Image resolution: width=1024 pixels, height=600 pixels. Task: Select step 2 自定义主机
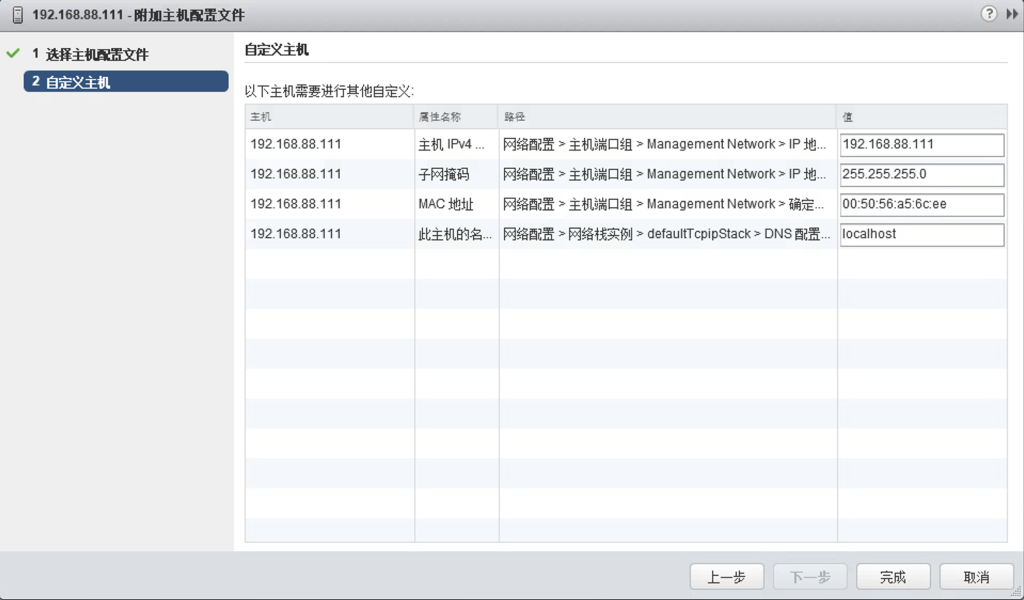point(126,82)
